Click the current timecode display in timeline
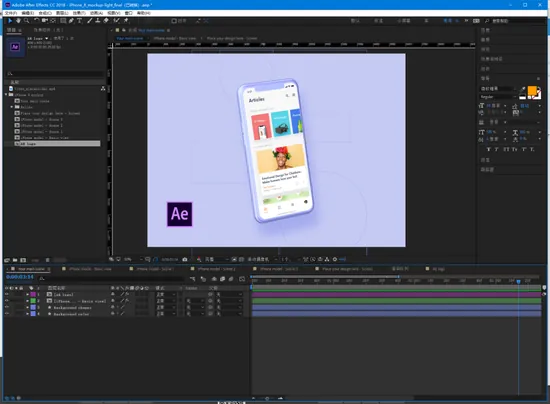The height and width of the screenshot is (404, 550). [20, 277]
